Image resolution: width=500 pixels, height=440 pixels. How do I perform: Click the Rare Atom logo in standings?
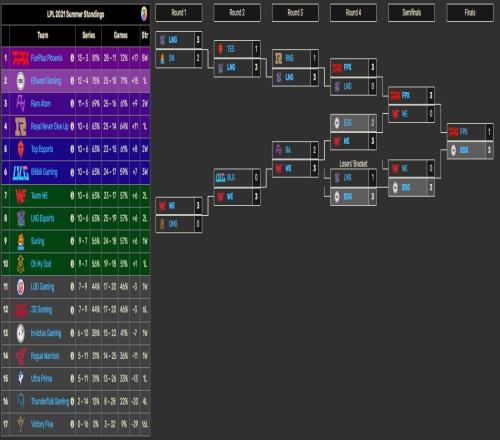coord(21,104)
